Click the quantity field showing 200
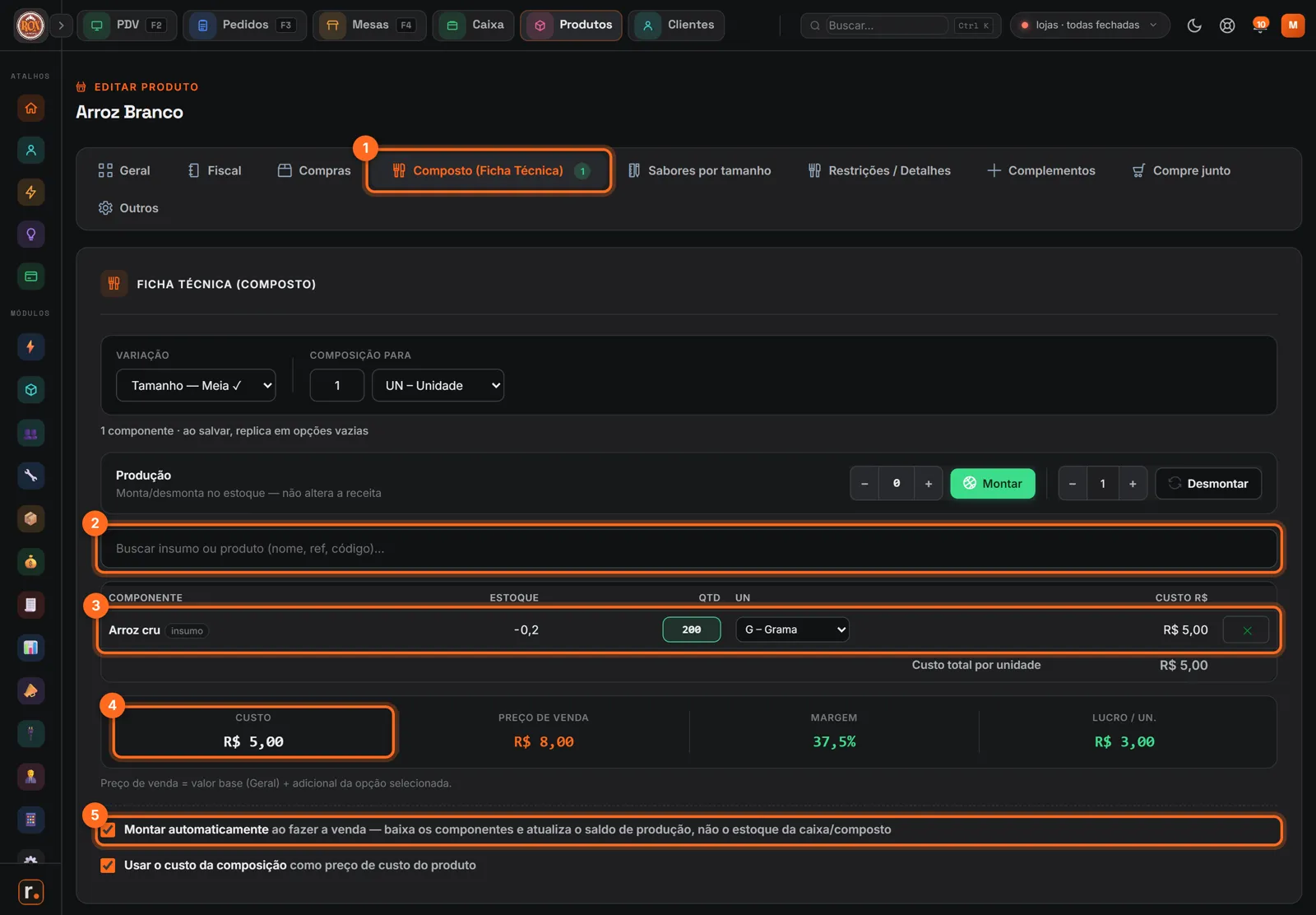This screenshot has height=915, width=1316. (x=692, y=629)
